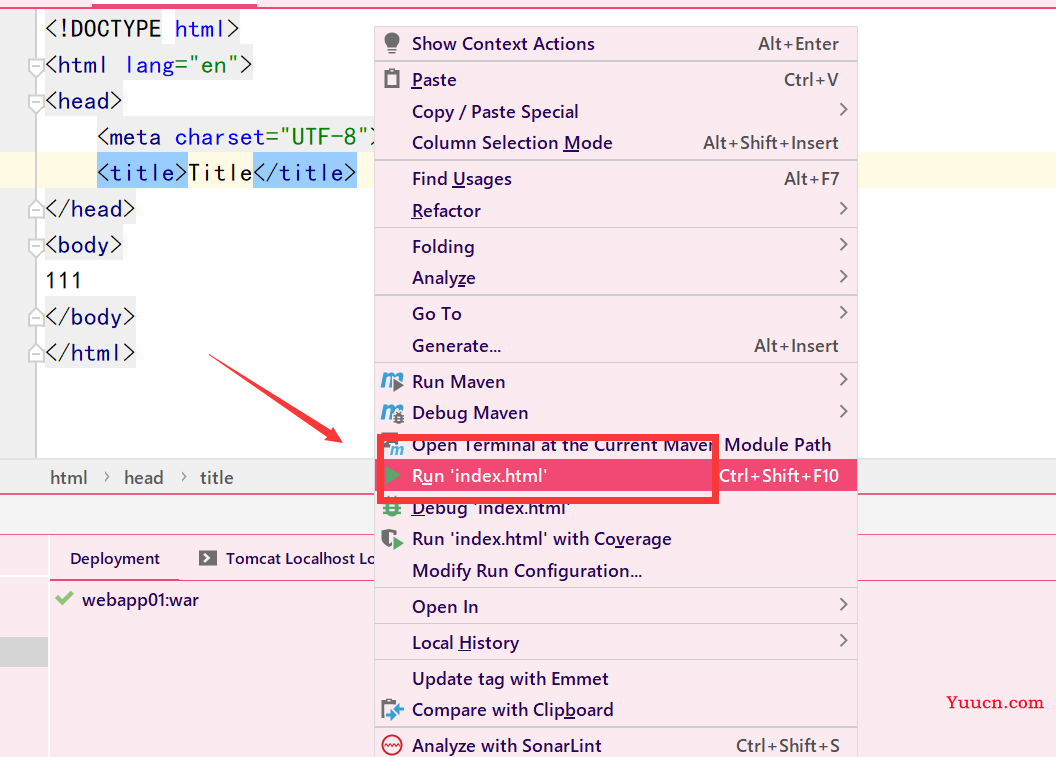Image resolution: width=1056 pixels, height=757 pixels.
Task: Click the lang="en" attribute in editor
Action: point(183,65)
